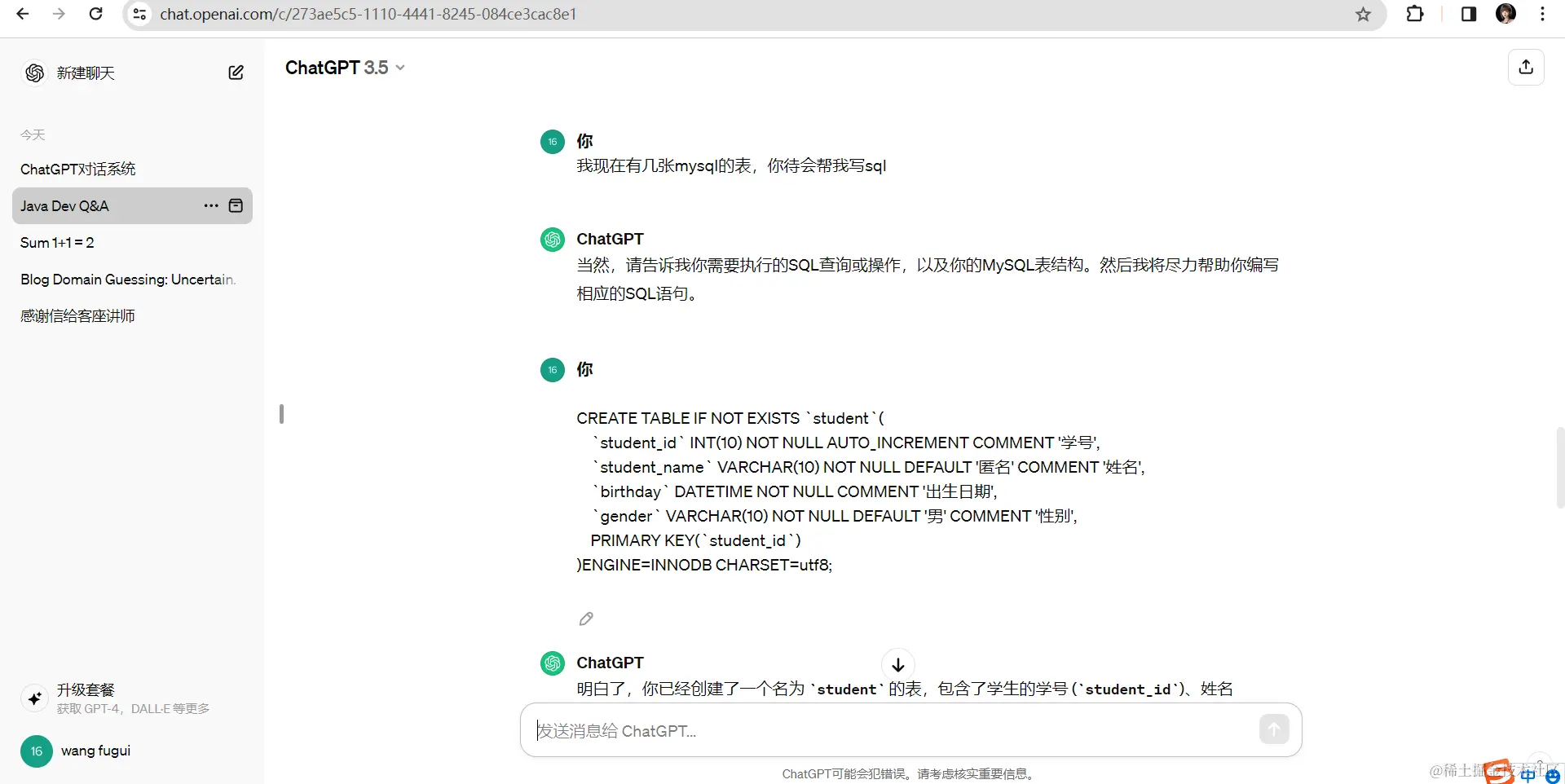This screenshot has height=784, width=1565.
Task: Open the Sum 1+1 = 2 conversation
Action: [x=132, y=242]
